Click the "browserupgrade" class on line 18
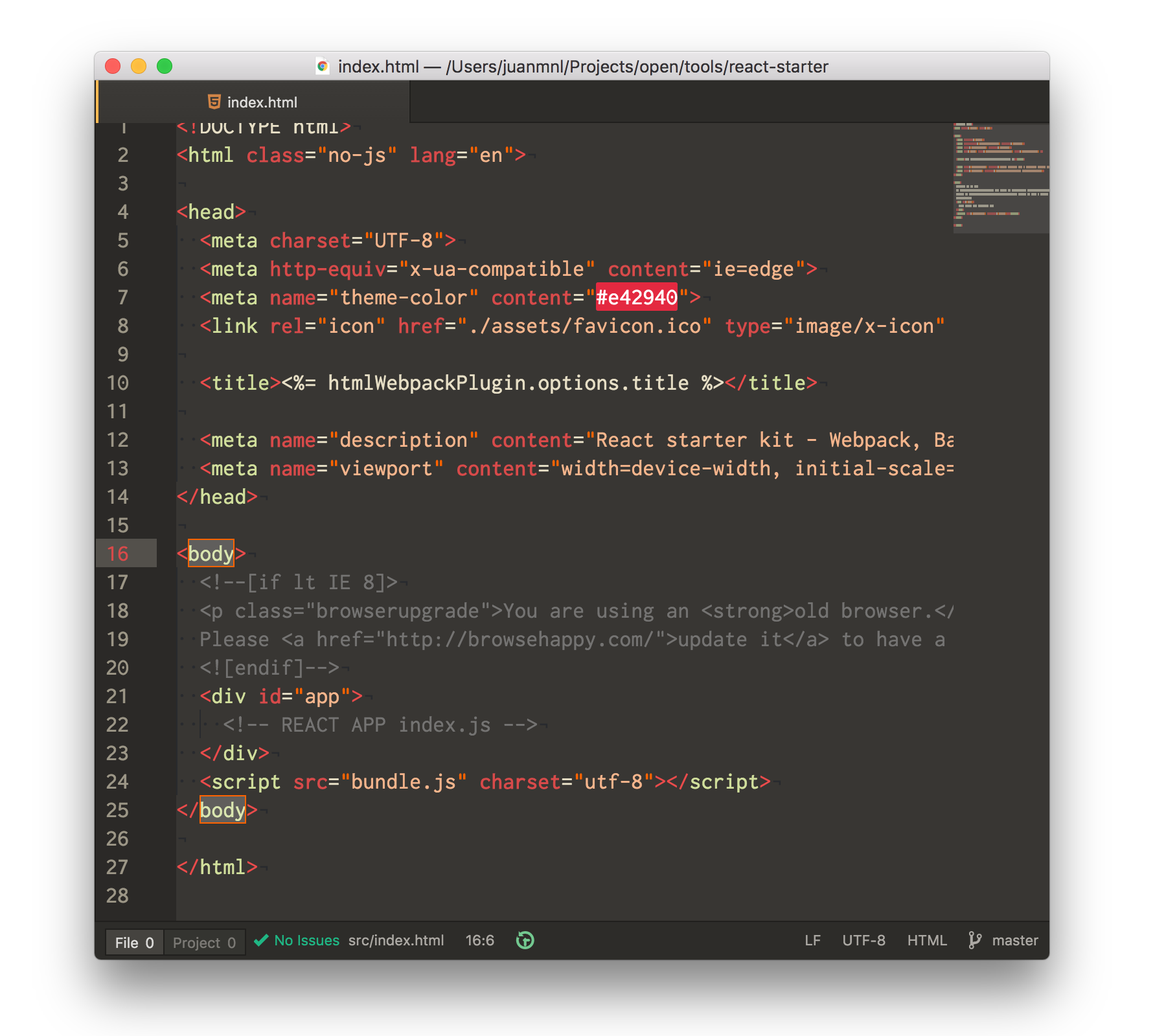This screenshot has width=1166, height=1036. click(x=398, y=611)
